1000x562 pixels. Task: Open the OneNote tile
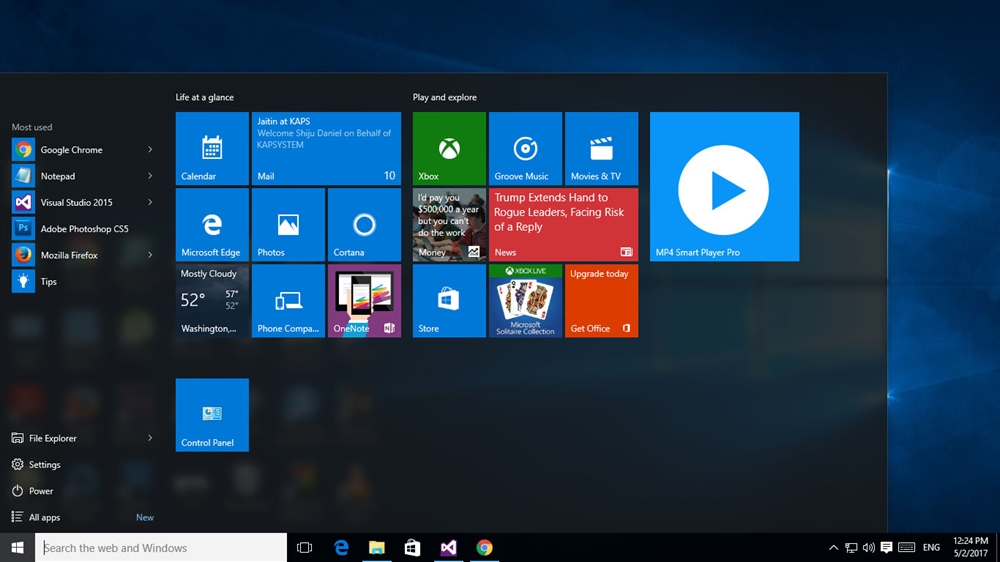364,300
